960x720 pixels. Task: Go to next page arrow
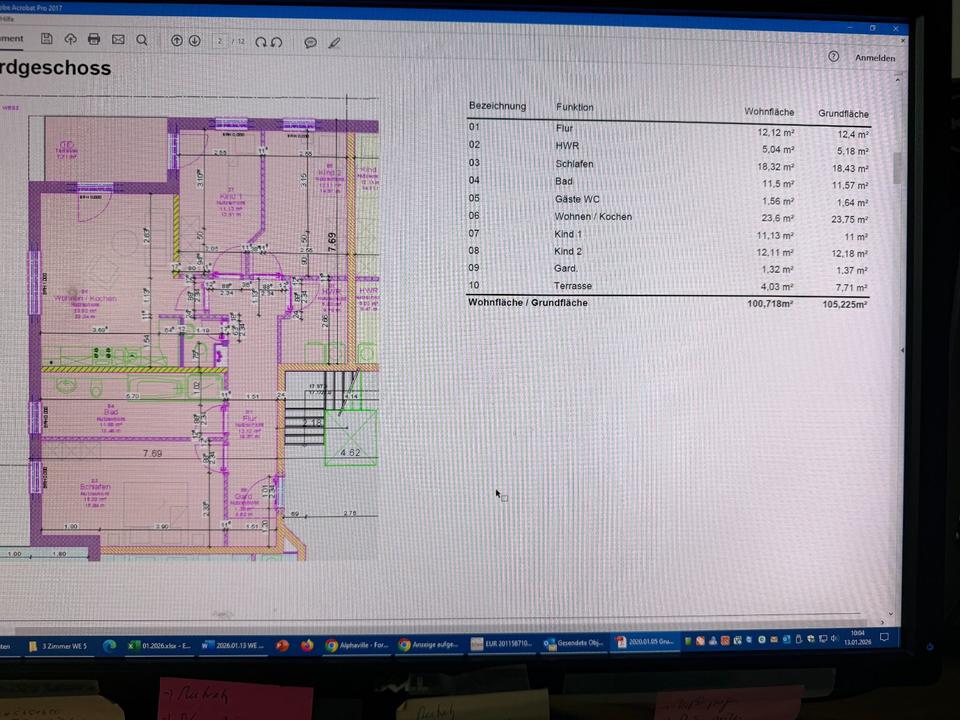pyautogui.click(x=195, y=41)
